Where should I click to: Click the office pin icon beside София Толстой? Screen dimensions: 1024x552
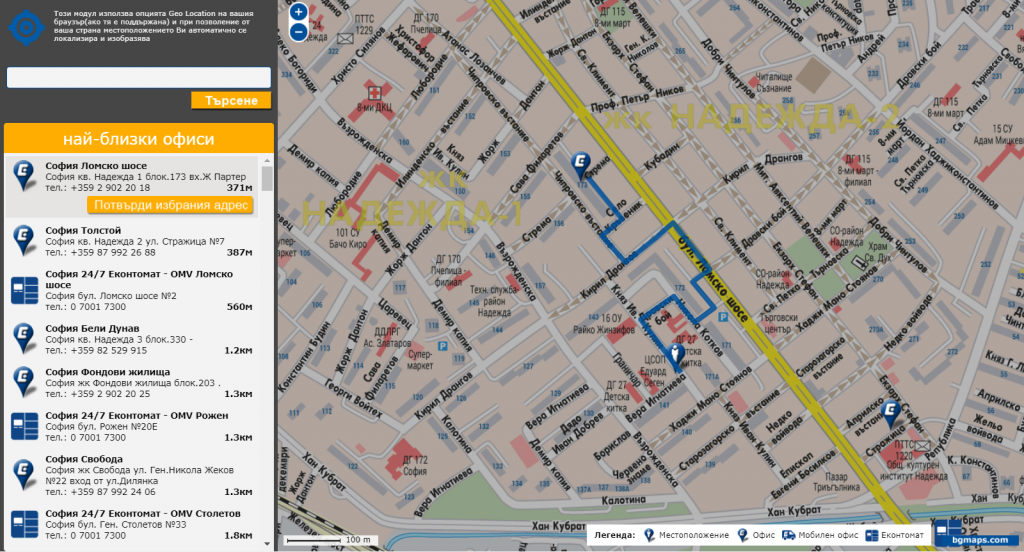23,238
